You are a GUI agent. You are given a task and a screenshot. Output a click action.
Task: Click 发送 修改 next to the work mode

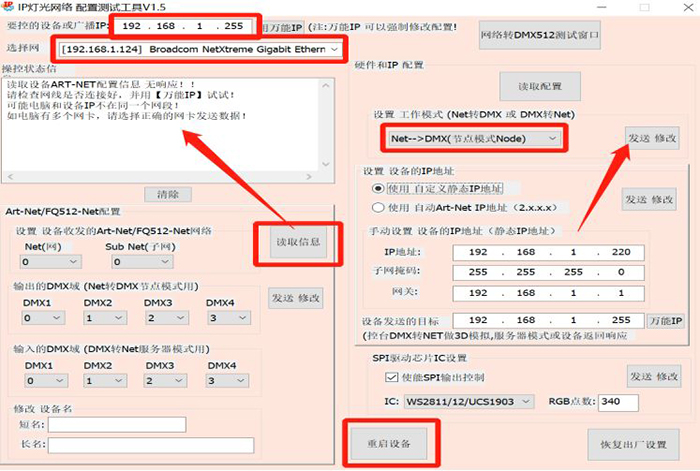click(x=651, y=137)
